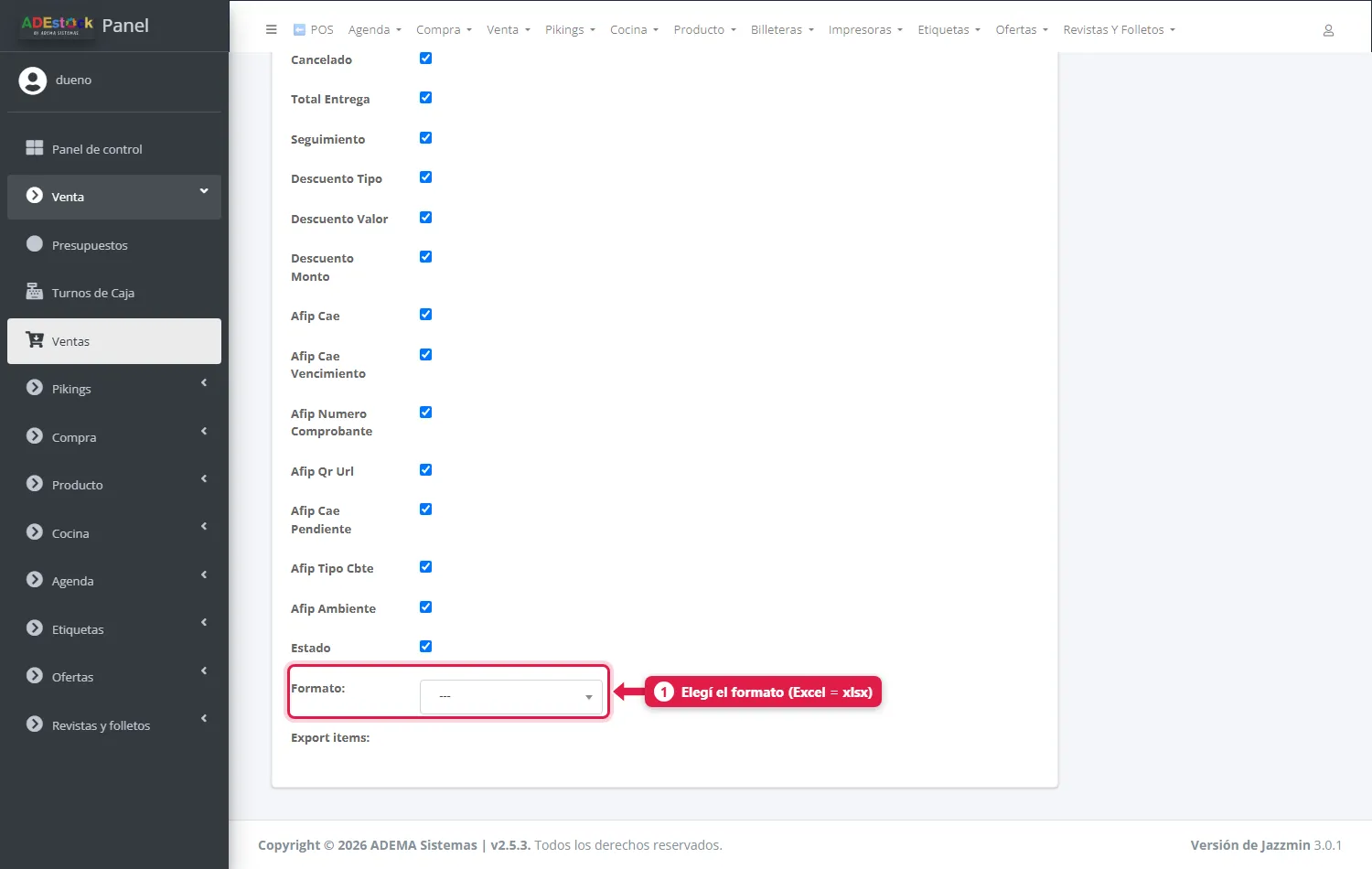Click the Compra arrow circle icon in sidebar
Screen dimensions: 1372x869
coord(35,436)
